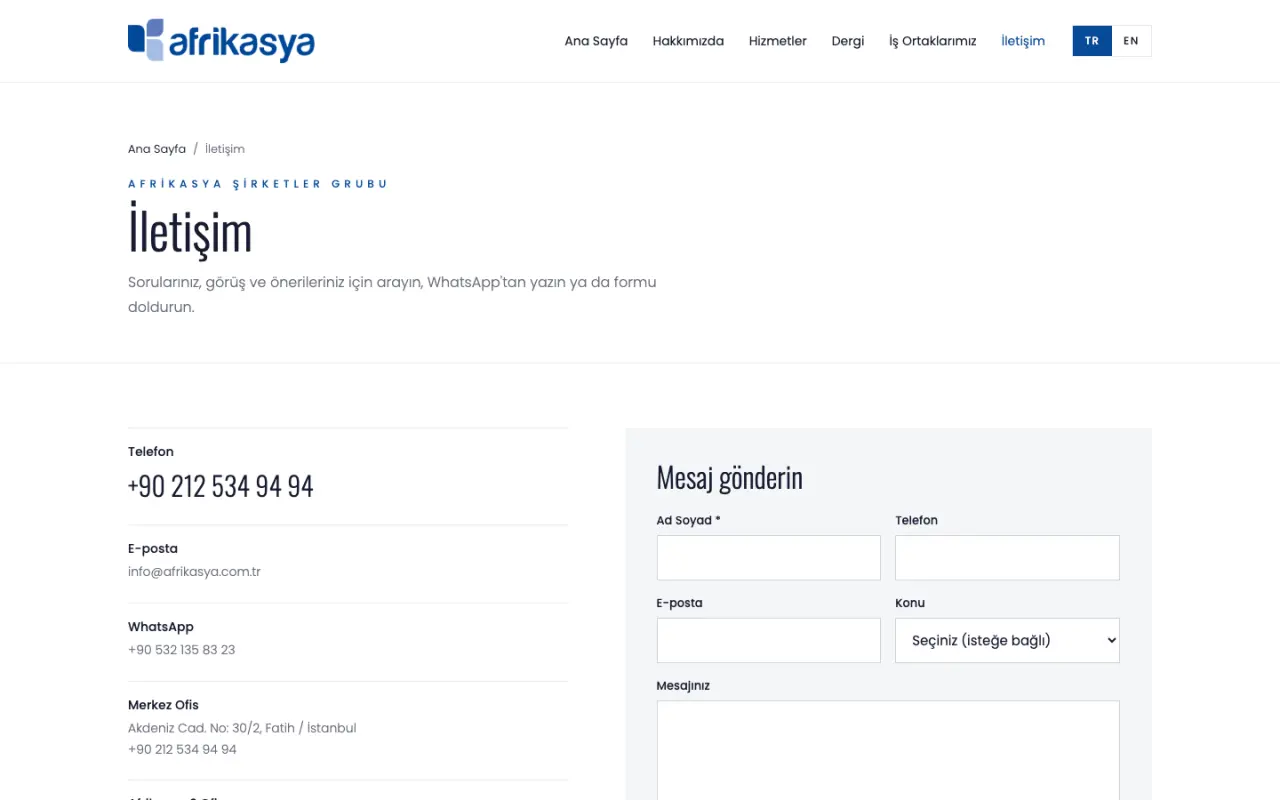Switch language to EN

tap(1131, 41)
